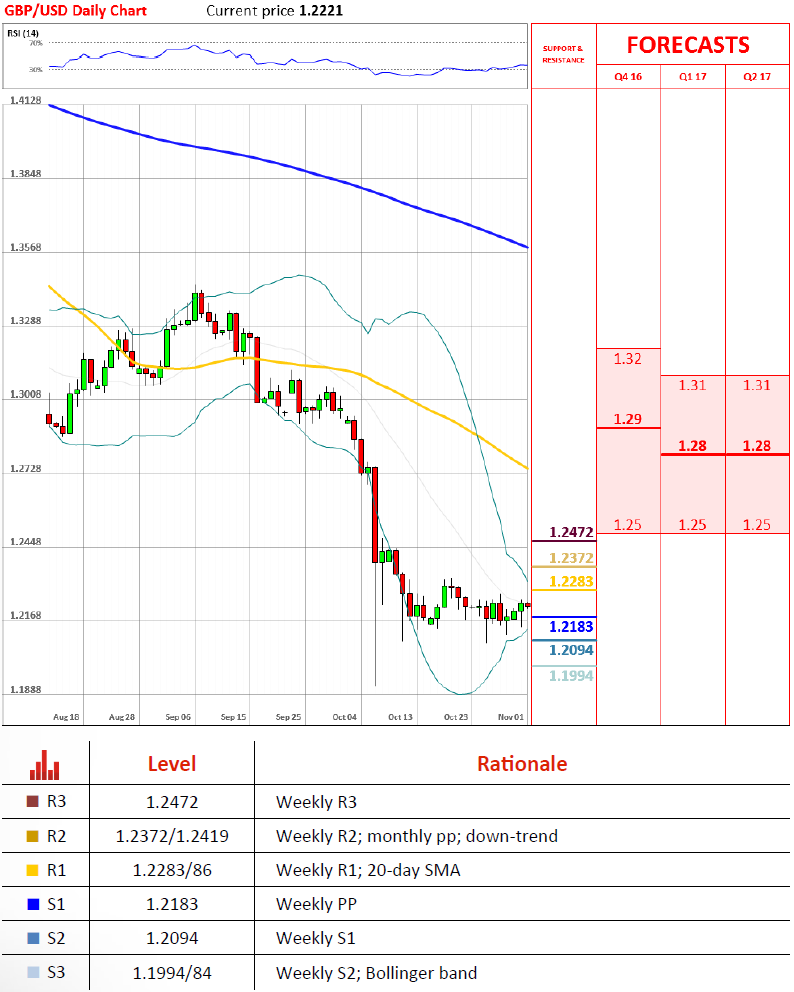
Task: Click the bold 1.28 value in Q2 17
Action: (757, 446)
